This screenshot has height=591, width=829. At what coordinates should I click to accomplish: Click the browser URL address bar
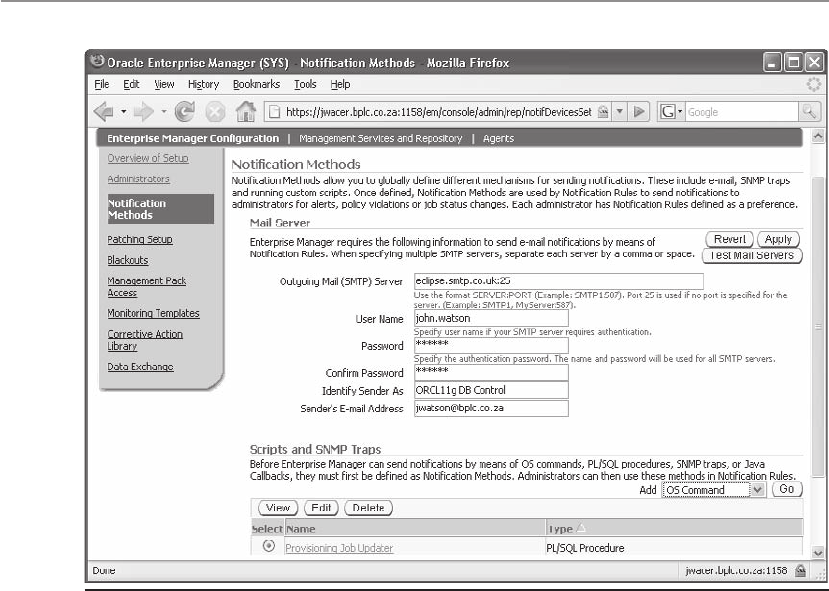click(438, 112)
